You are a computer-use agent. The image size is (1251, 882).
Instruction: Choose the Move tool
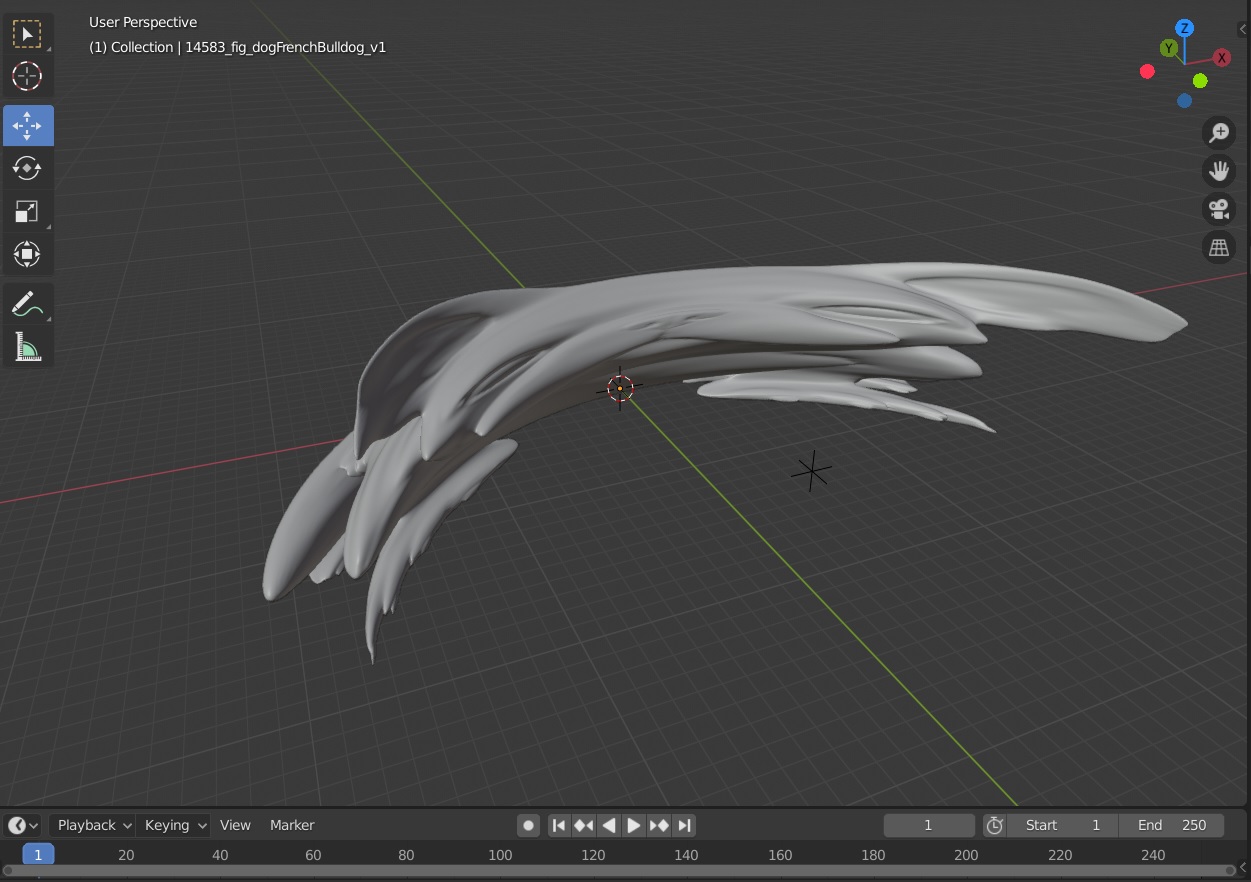point(28,126)
